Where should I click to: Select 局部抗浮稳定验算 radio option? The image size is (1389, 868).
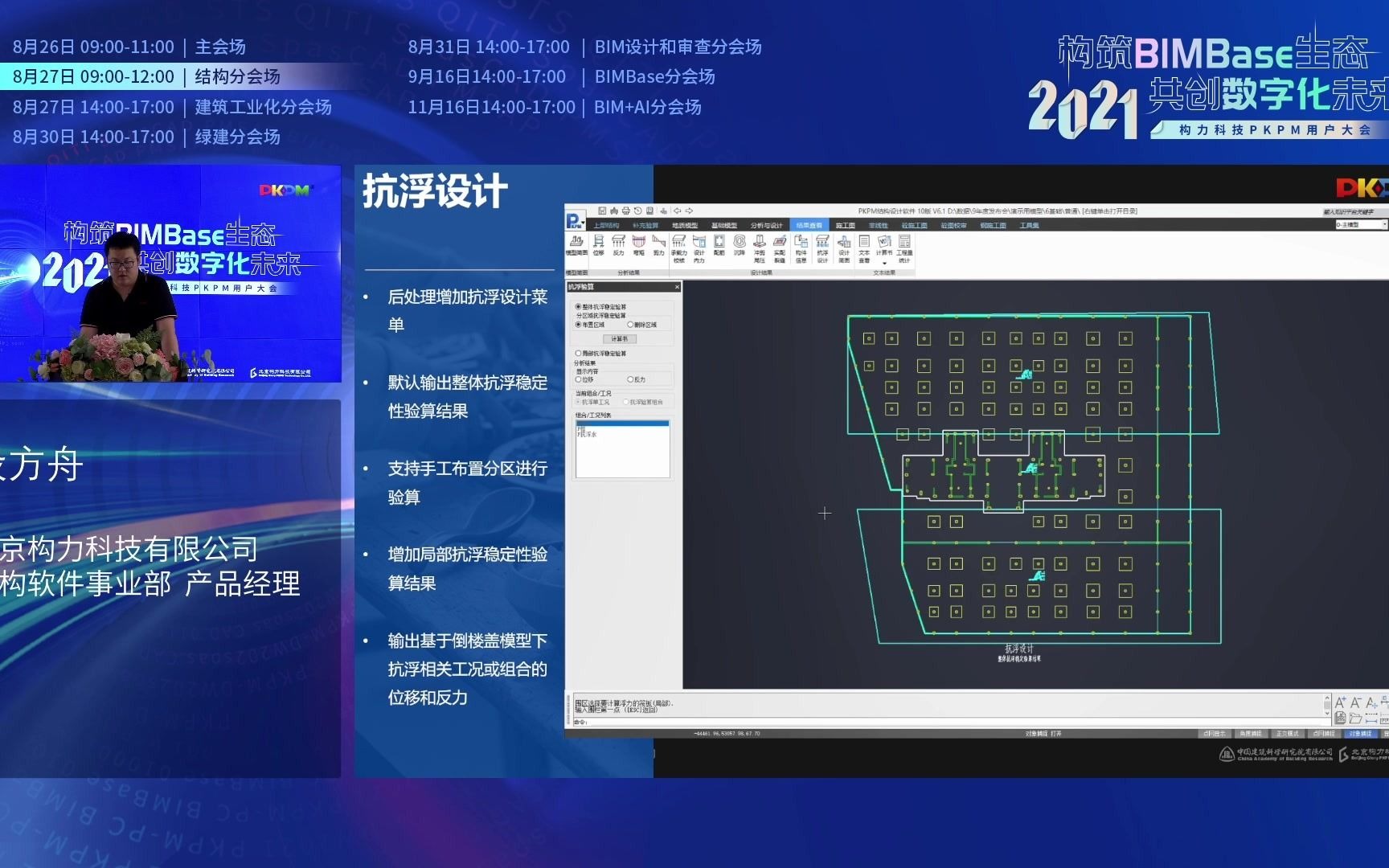click(600, 354)
